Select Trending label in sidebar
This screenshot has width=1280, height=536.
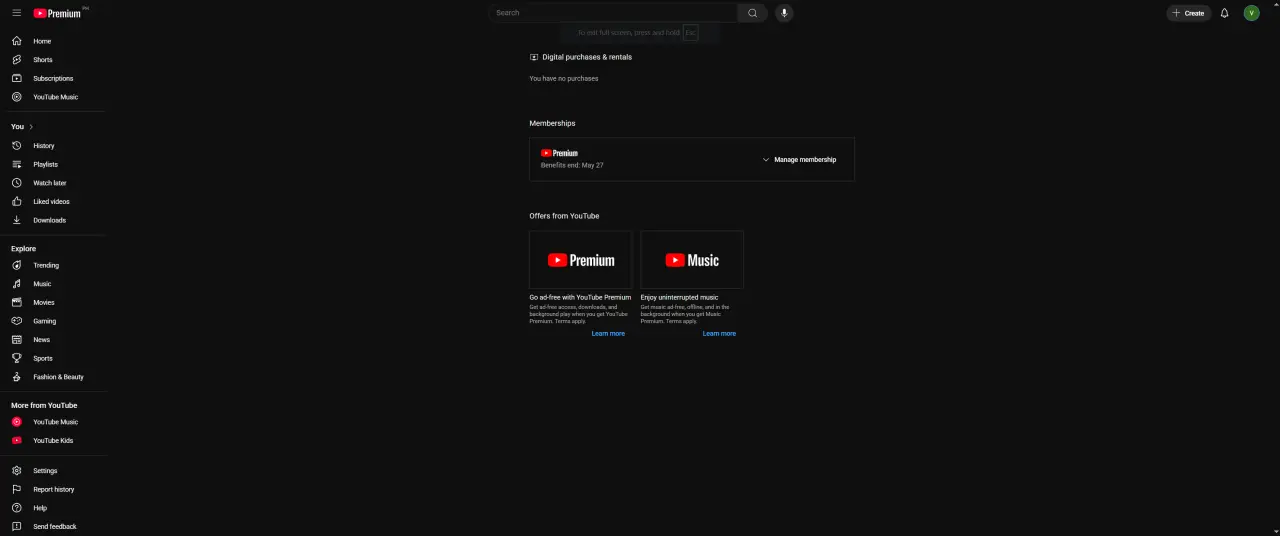pyautogui.click(x=46, y=265)
